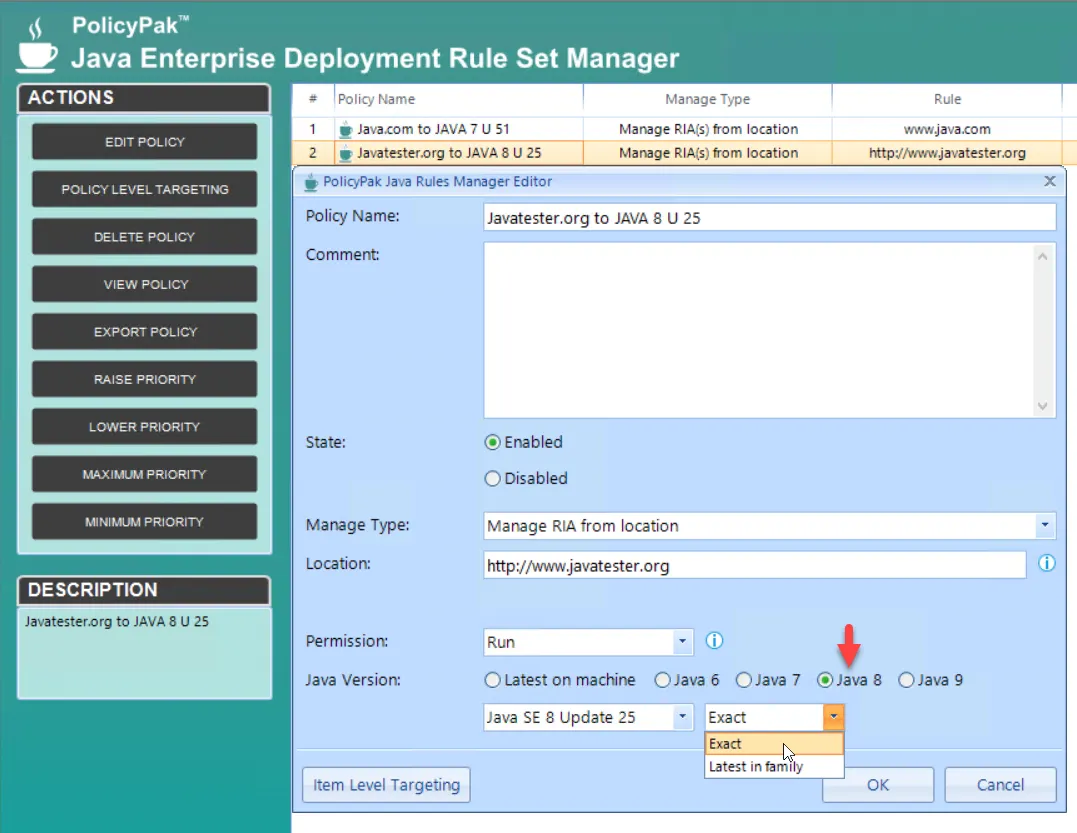Click the info icon beside Location field
The width and height of the screenshot is (1077, 833).
[1046, 564]
